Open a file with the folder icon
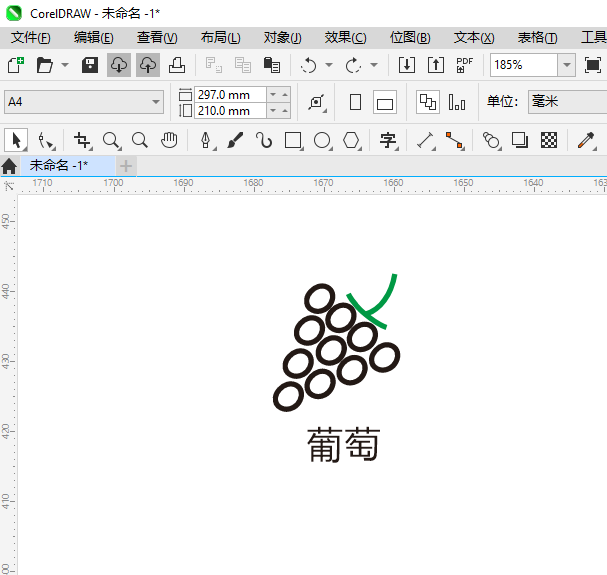Image resolution: width=607 pixels, height=575 pixels. (x=45, y=65)
